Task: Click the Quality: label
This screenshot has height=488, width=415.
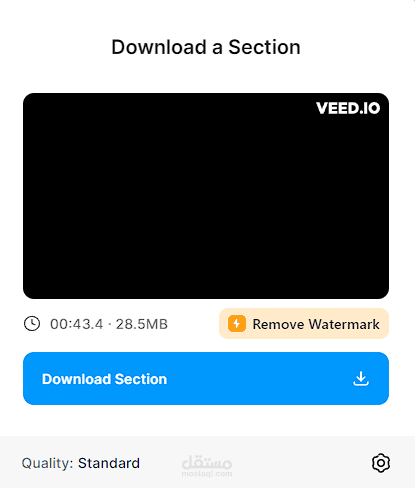Action: point(47,463)
